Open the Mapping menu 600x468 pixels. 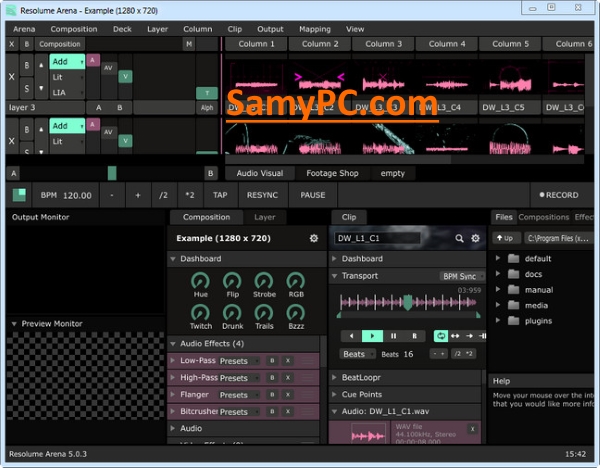(x=315, y=29)
